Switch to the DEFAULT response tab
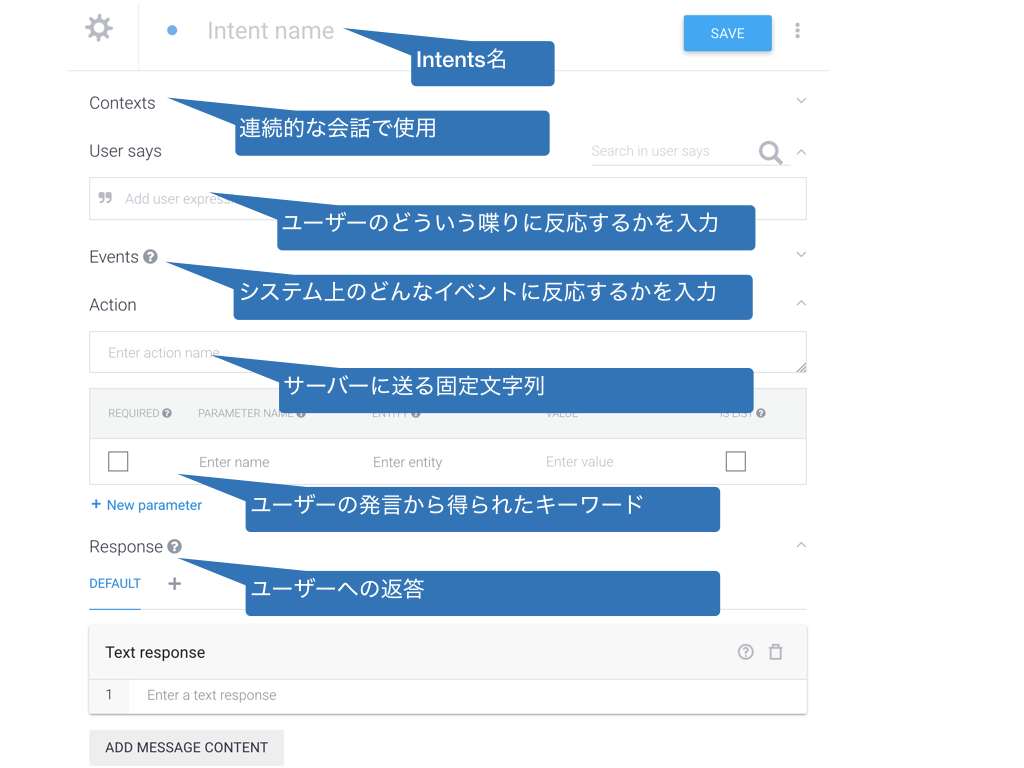Image resolution: width=1024 pixels, height=768 pixels. pyautogui.click(x=114, y=583)
